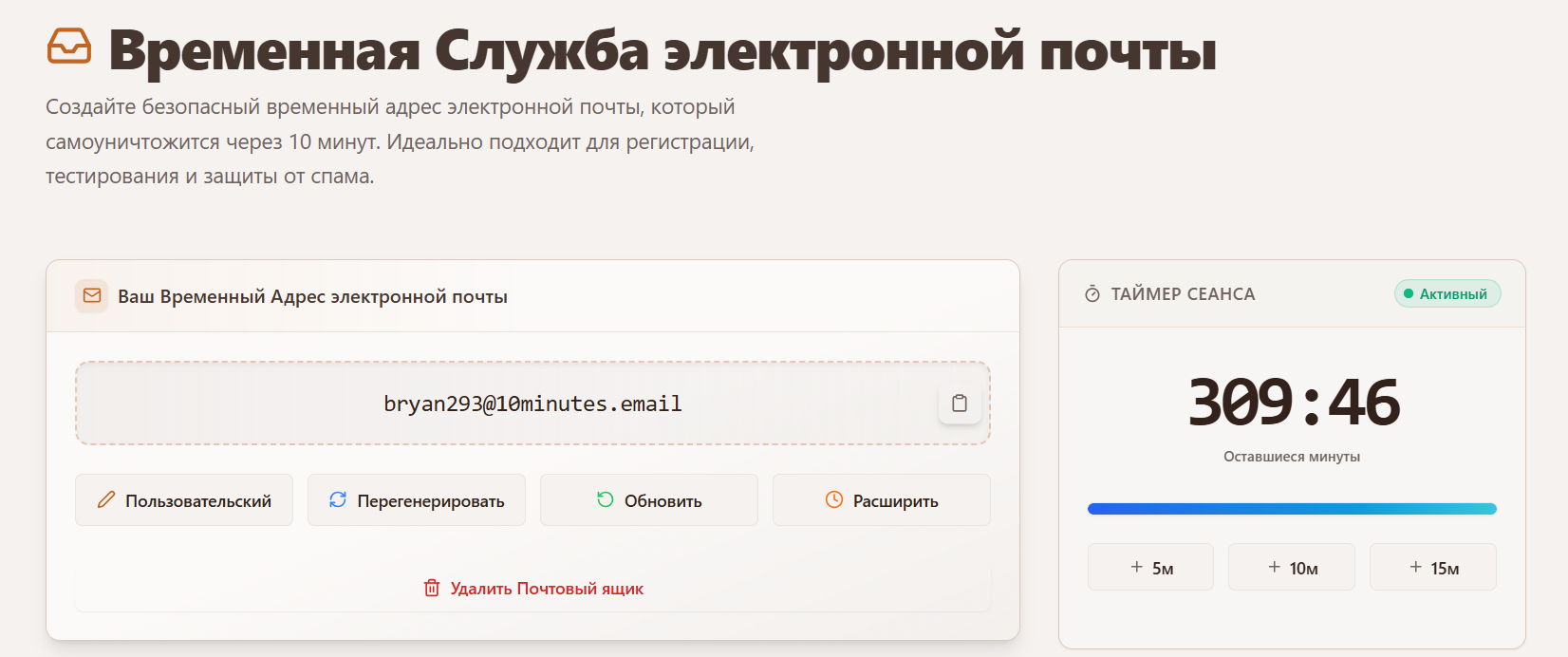Image resolution: width=1568 pixels, height=657 pixels.
Task: Add 10 minutes with + 10м
Action: point(1292,567)
